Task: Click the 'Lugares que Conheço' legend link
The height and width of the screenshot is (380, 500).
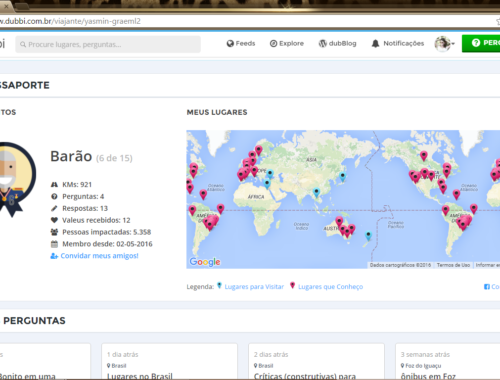Action: point(331,287)
